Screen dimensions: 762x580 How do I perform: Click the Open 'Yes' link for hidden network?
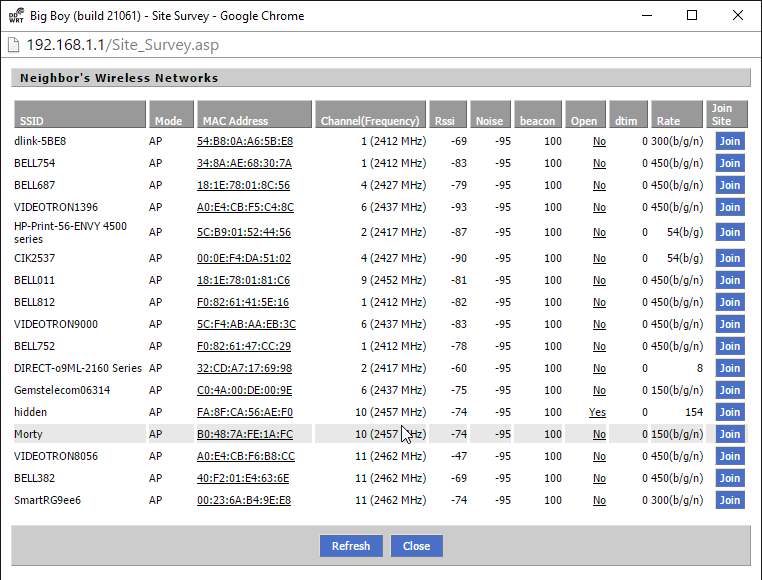click(597, 412)
